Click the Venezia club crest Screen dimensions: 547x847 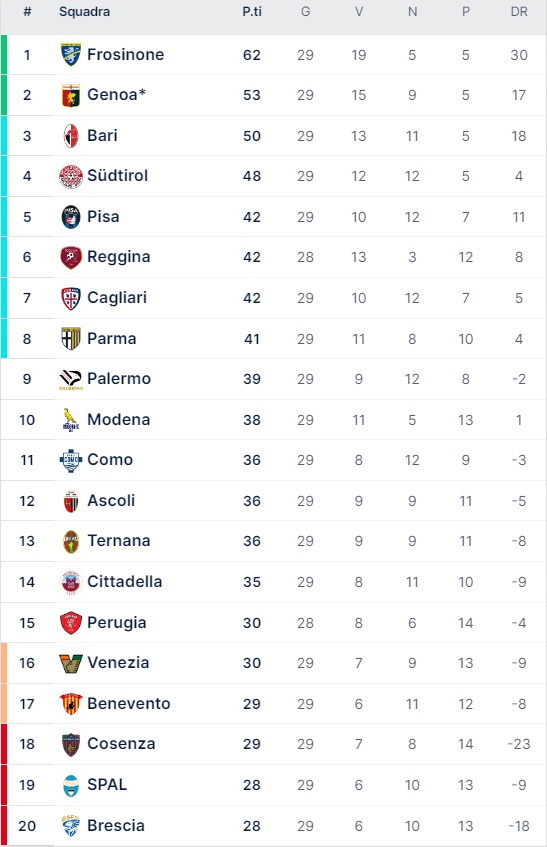click(71, 663)
